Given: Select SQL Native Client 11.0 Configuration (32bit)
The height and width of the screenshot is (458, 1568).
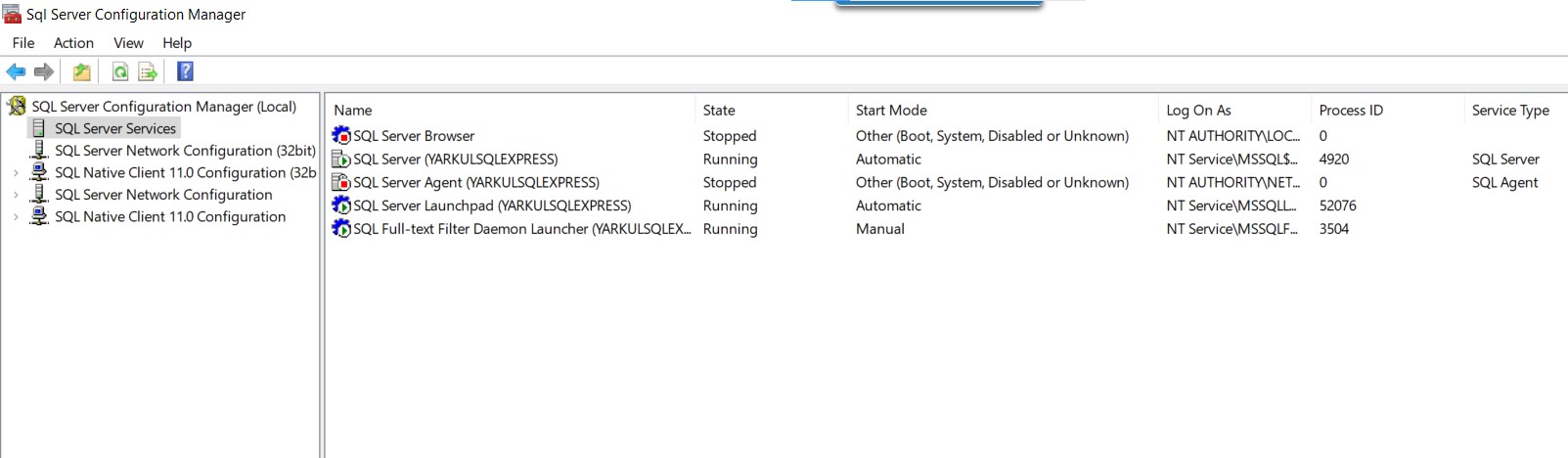Looking at the screenshot, I should (x=185, y=172).
